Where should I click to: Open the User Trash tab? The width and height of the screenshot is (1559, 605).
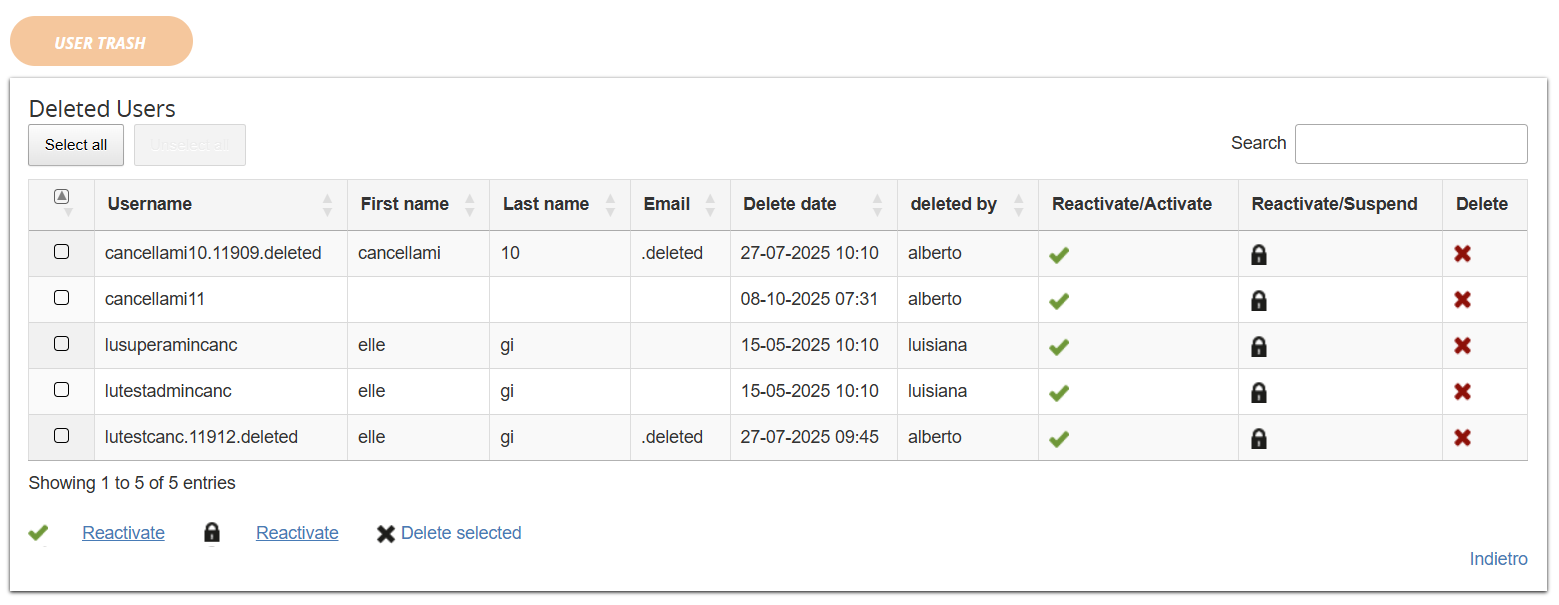click(x=100, y=42)
